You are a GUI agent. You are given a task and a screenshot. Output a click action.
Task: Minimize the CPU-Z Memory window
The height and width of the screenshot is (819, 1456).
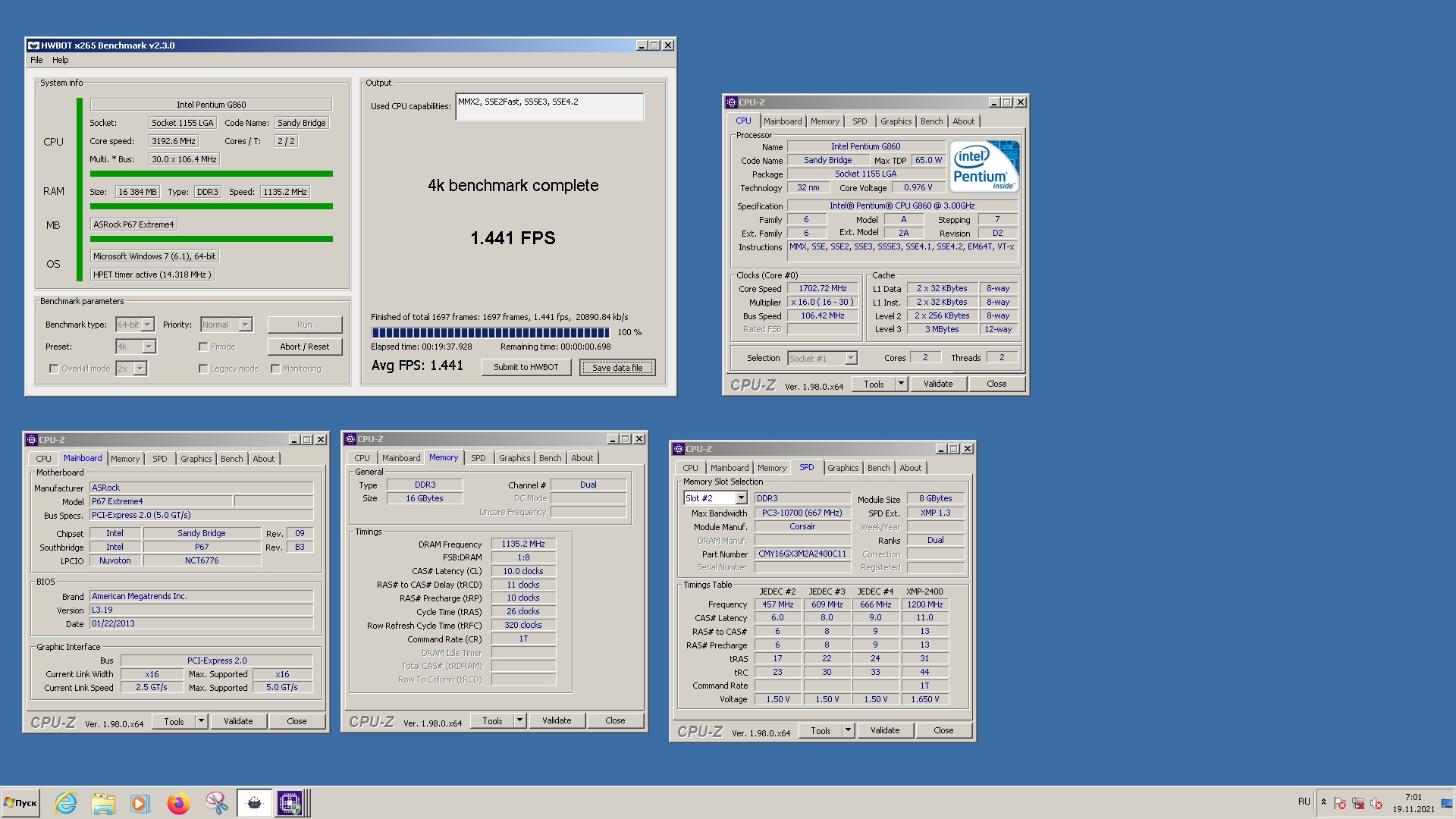613,439
